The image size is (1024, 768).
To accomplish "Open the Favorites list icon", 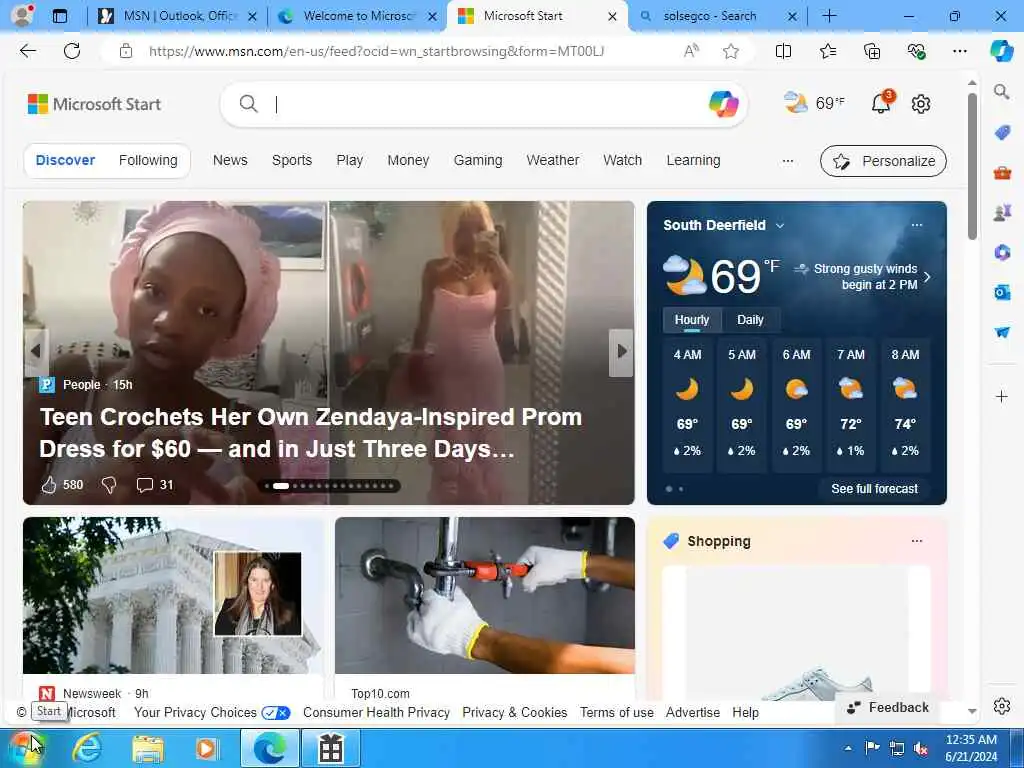I will [x=827, y=51].
